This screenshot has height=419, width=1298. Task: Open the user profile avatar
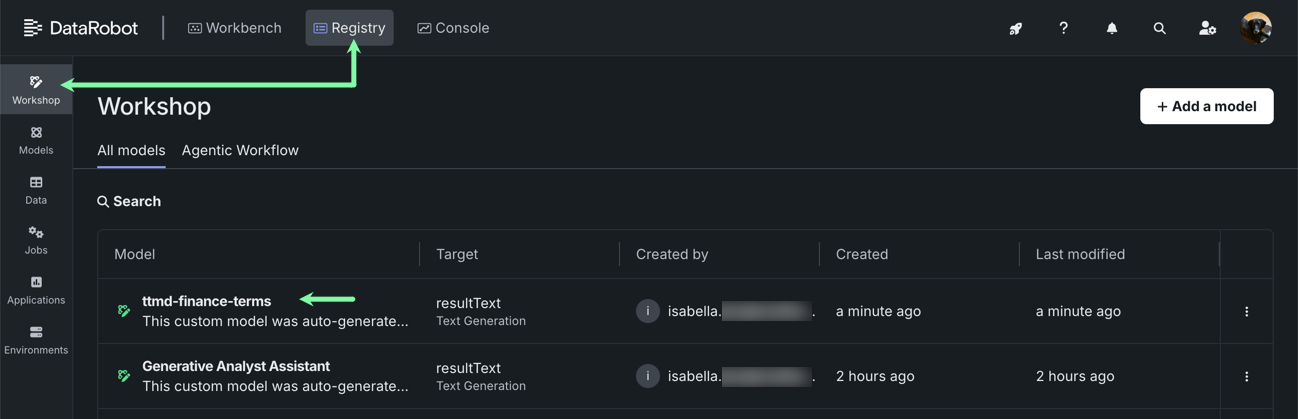click(x=1255, y=28)
